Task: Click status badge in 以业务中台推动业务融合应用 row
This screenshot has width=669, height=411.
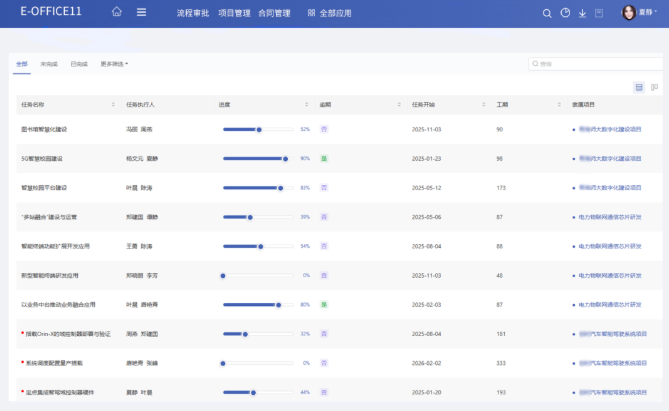Action: (x=324, y=304)
